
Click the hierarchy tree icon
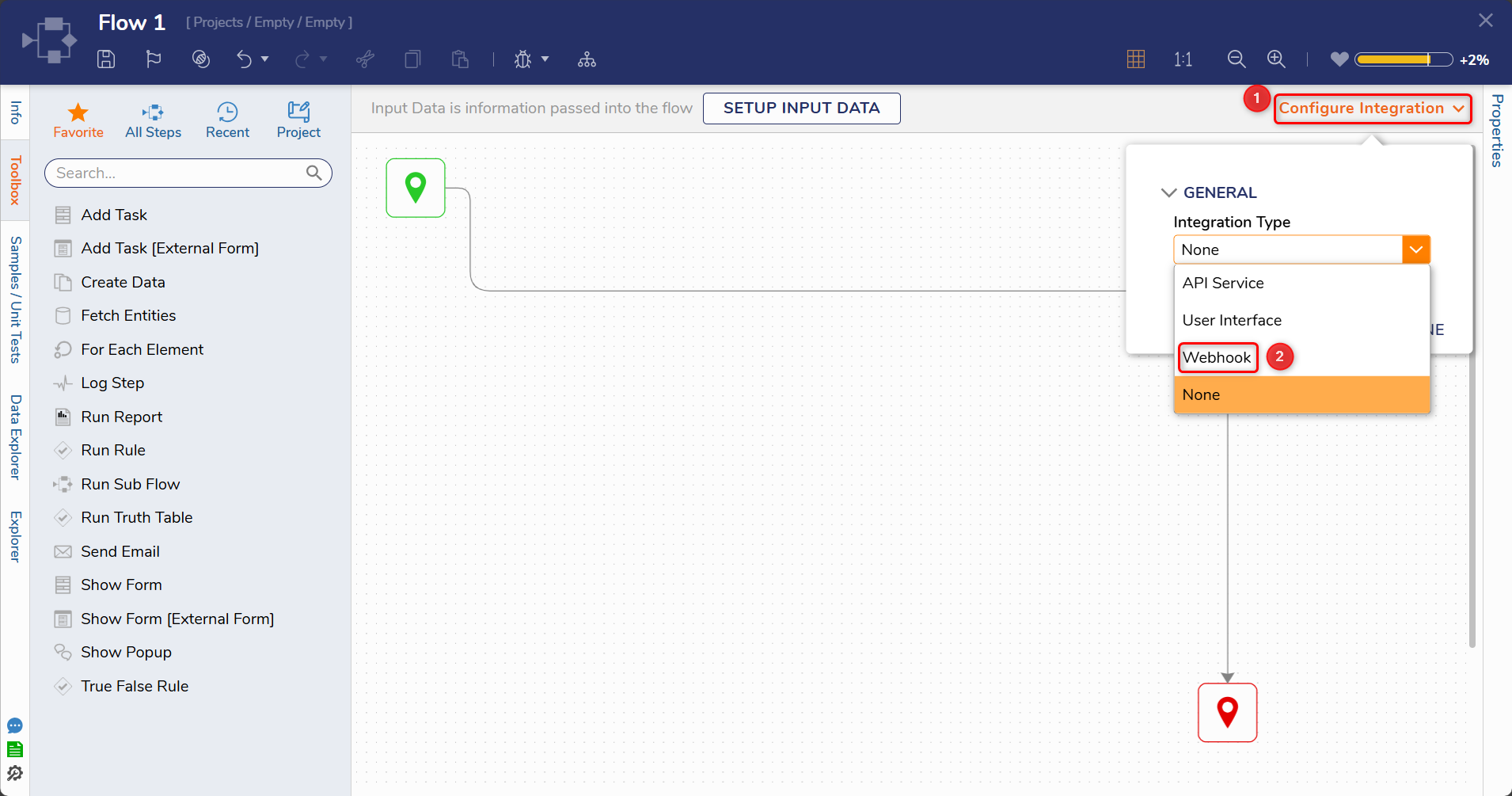587,59
